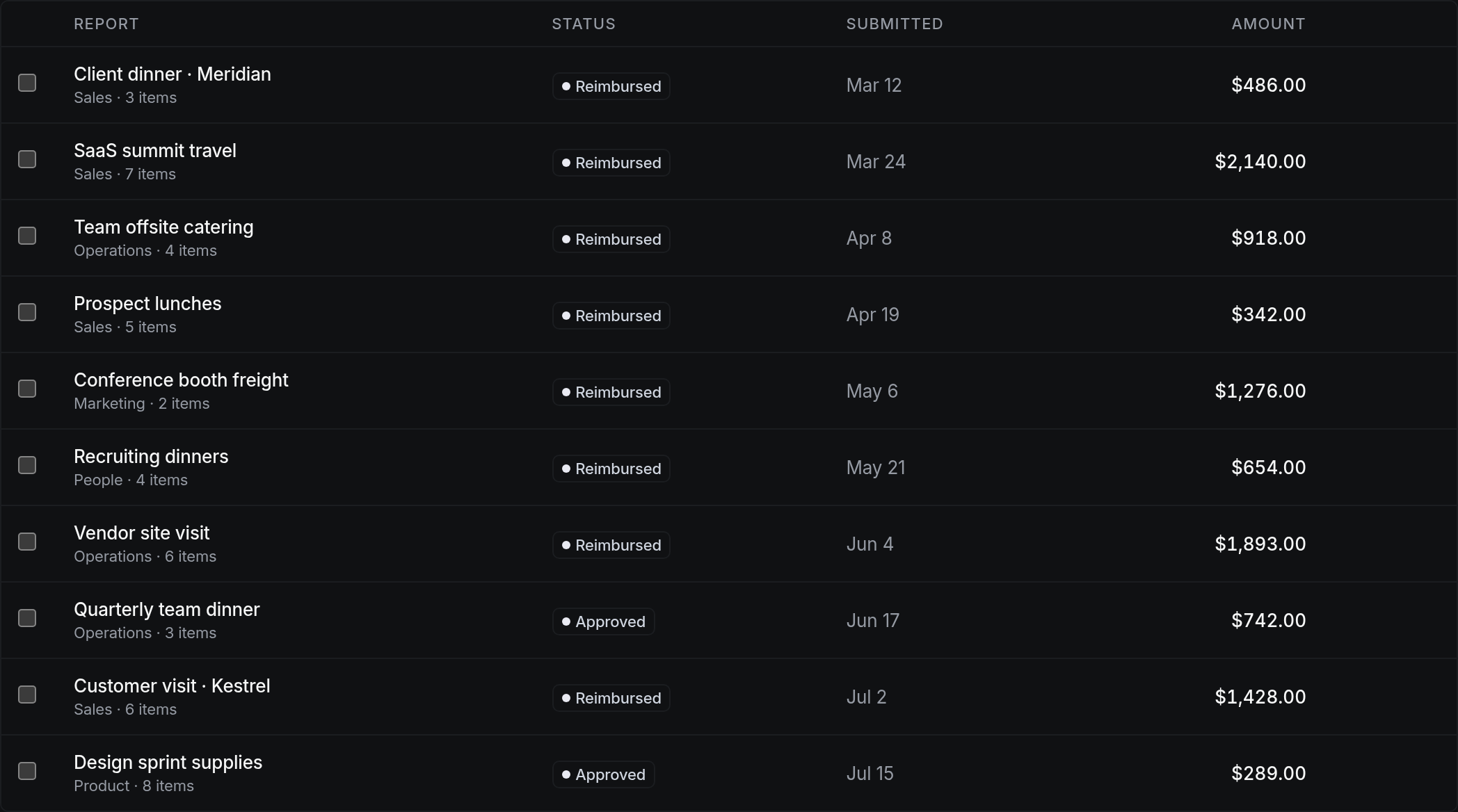Open the Conference booth freight report
Viewport: 1458px width, 812px height.
point(181,380)
